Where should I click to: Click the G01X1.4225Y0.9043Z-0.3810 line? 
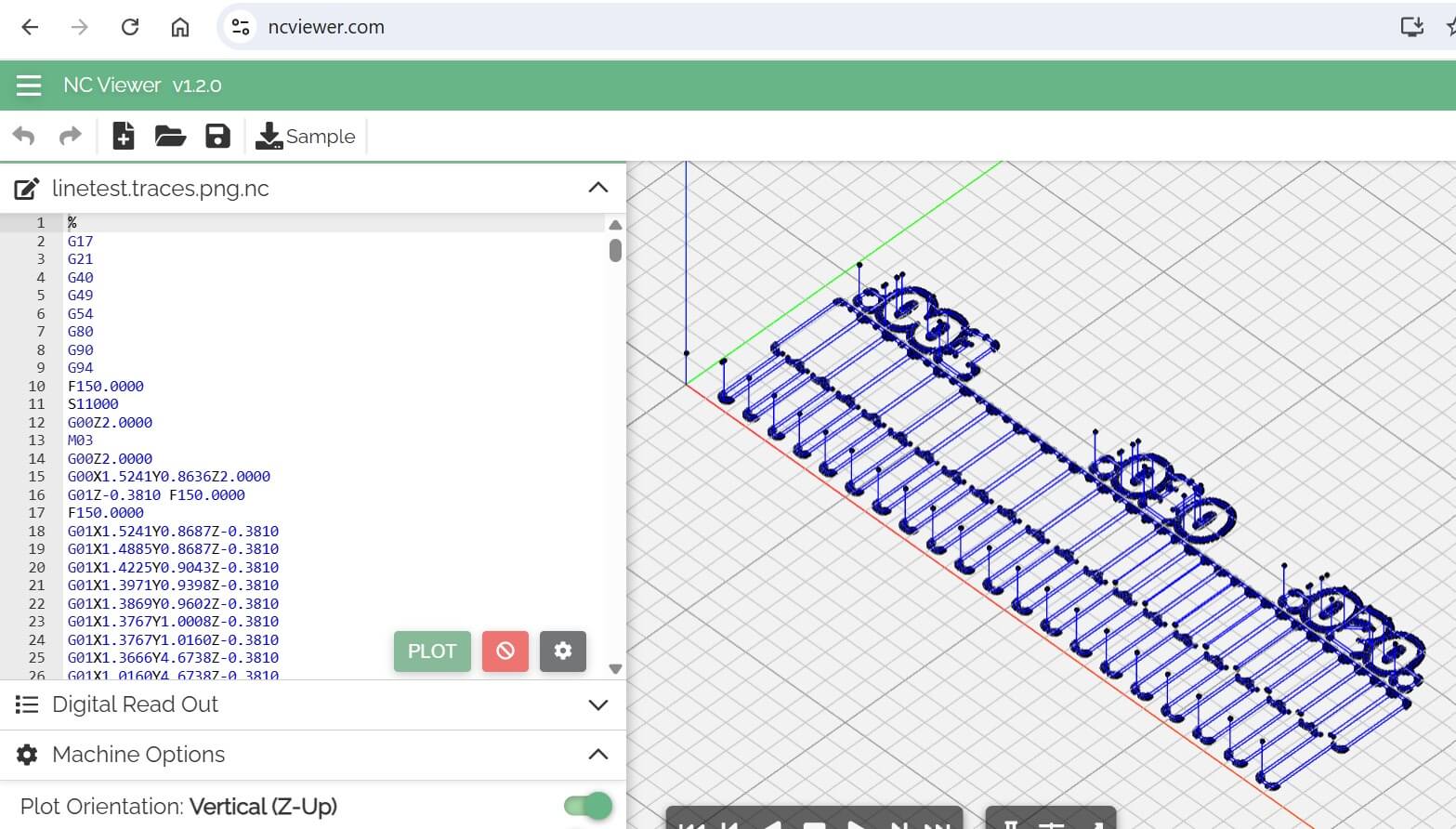pyautogui.click(x=173, y=568)
